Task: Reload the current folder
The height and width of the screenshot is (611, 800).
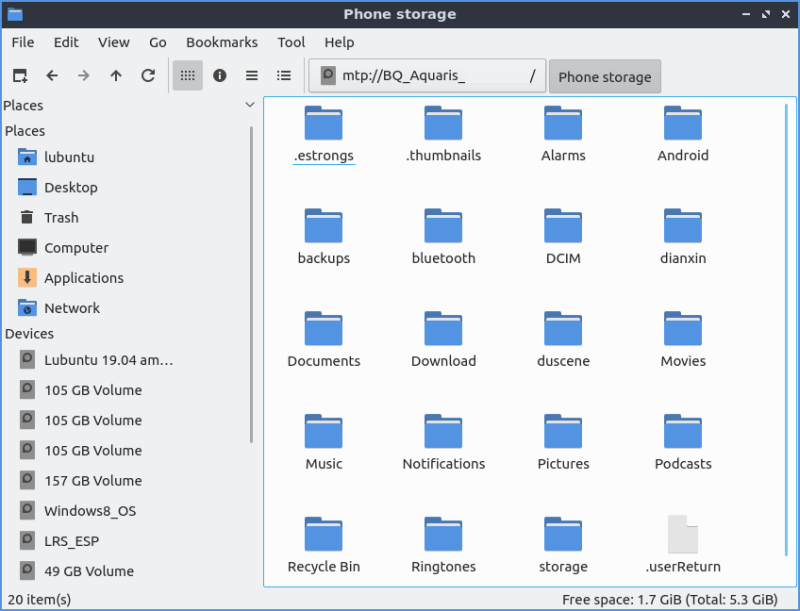Action: click(x=148, y=76)
